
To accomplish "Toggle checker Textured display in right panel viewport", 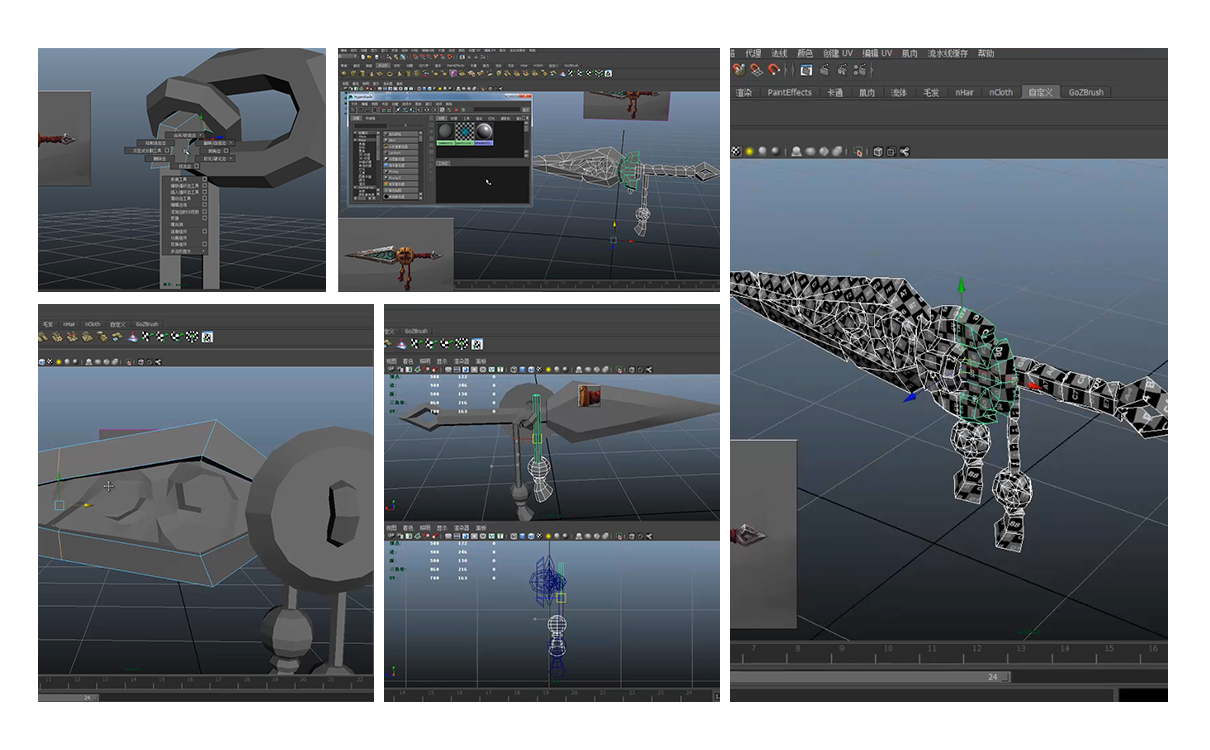I will coord(737,151).
